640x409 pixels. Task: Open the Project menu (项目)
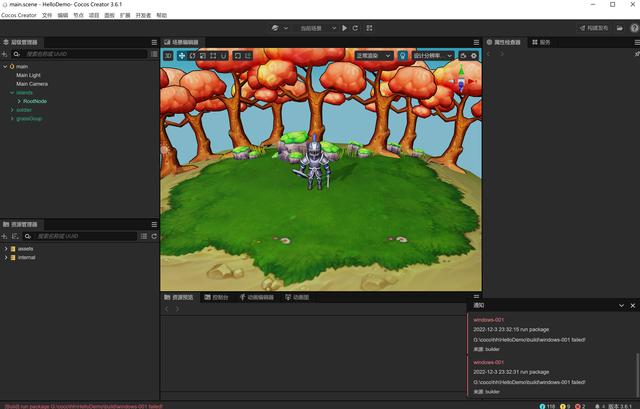tap(94, 15)
